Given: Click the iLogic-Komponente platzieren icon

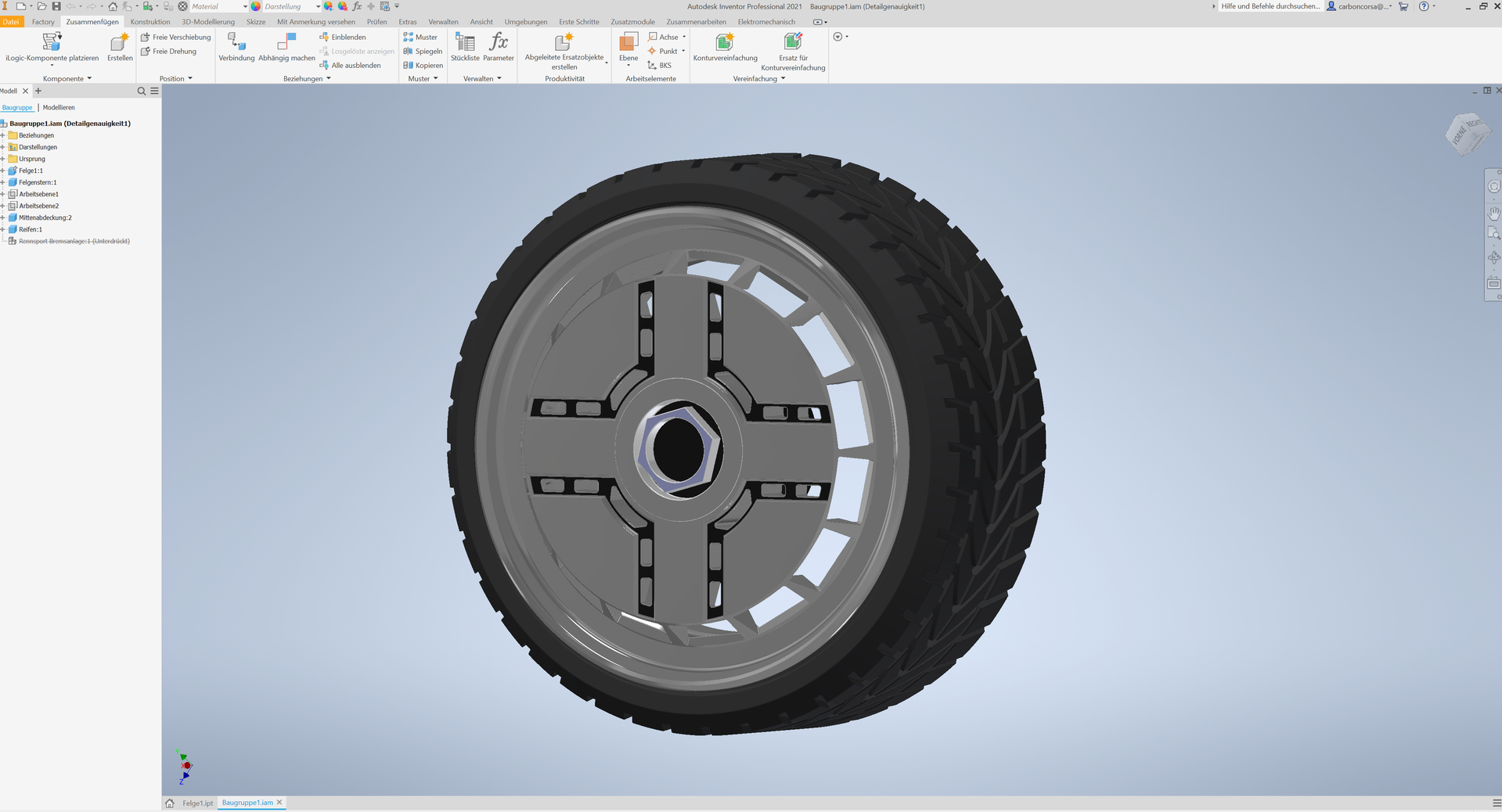Looking at the screenshot, I should 52,41.
